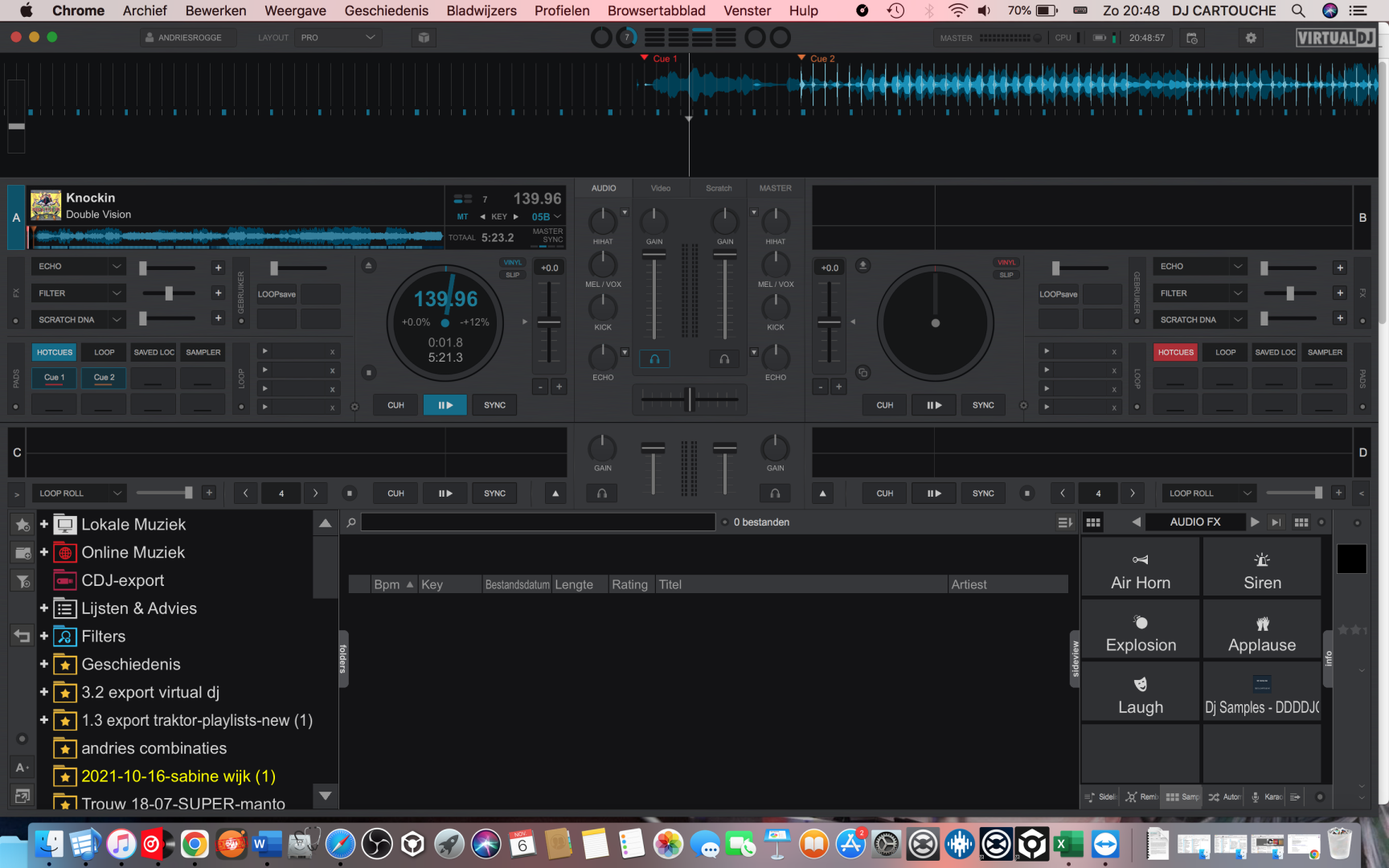This screenshot has height=868, width=1389.
Task: Open Online Muziek globe icon
Action: (x=65, y=553)
